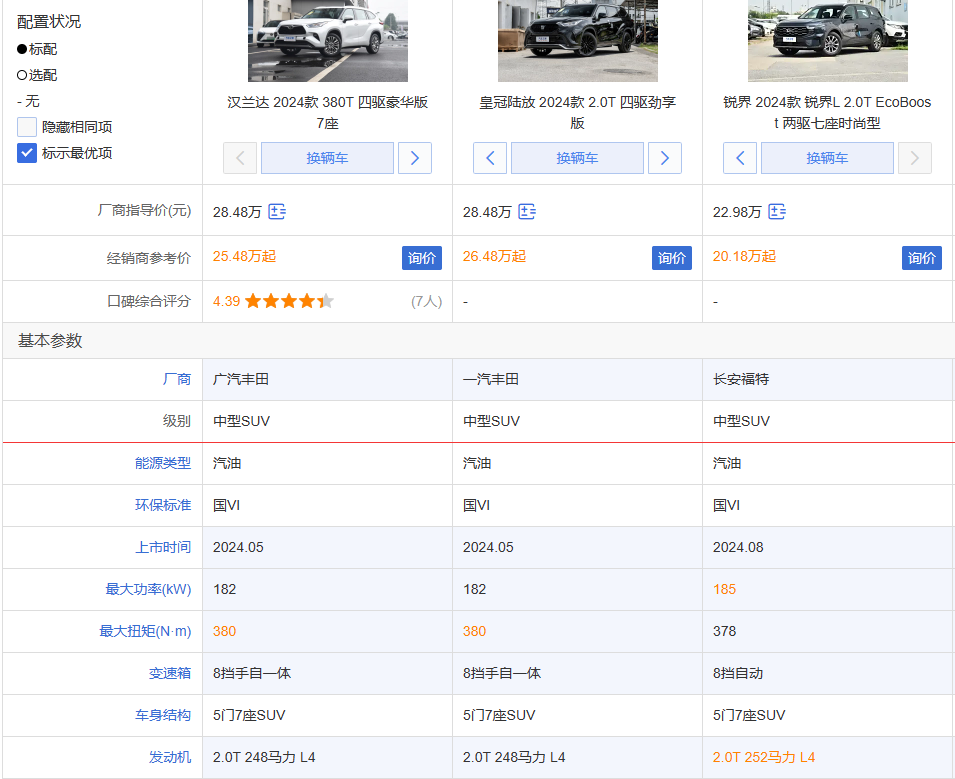Open the 发动机 parameter label
This screenshot has height=779, width=955.
(x=170, y=757)
